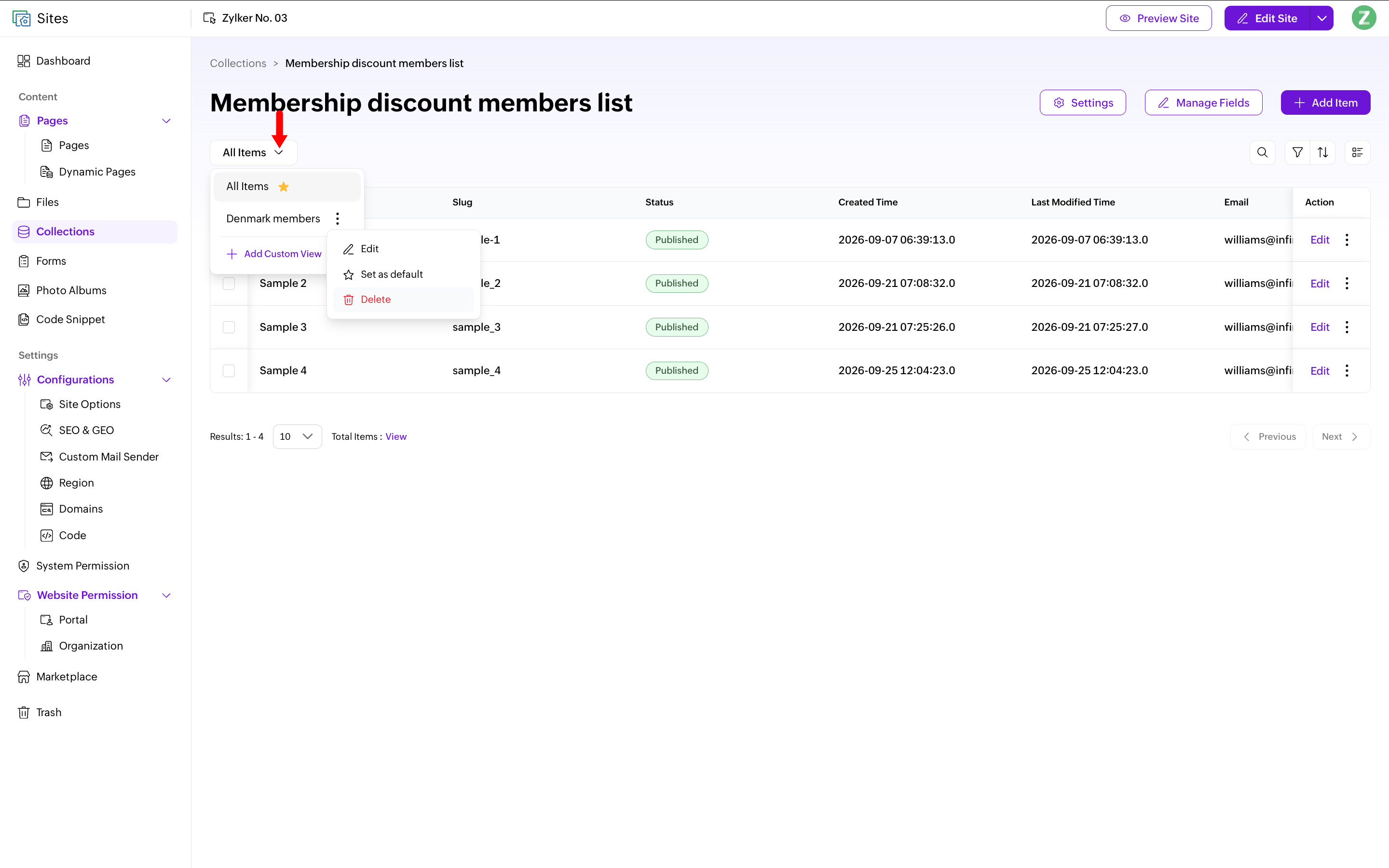1389x868 pixels.
Task: Tick the checkbox for Sample 2
Action: coord(229,284)
